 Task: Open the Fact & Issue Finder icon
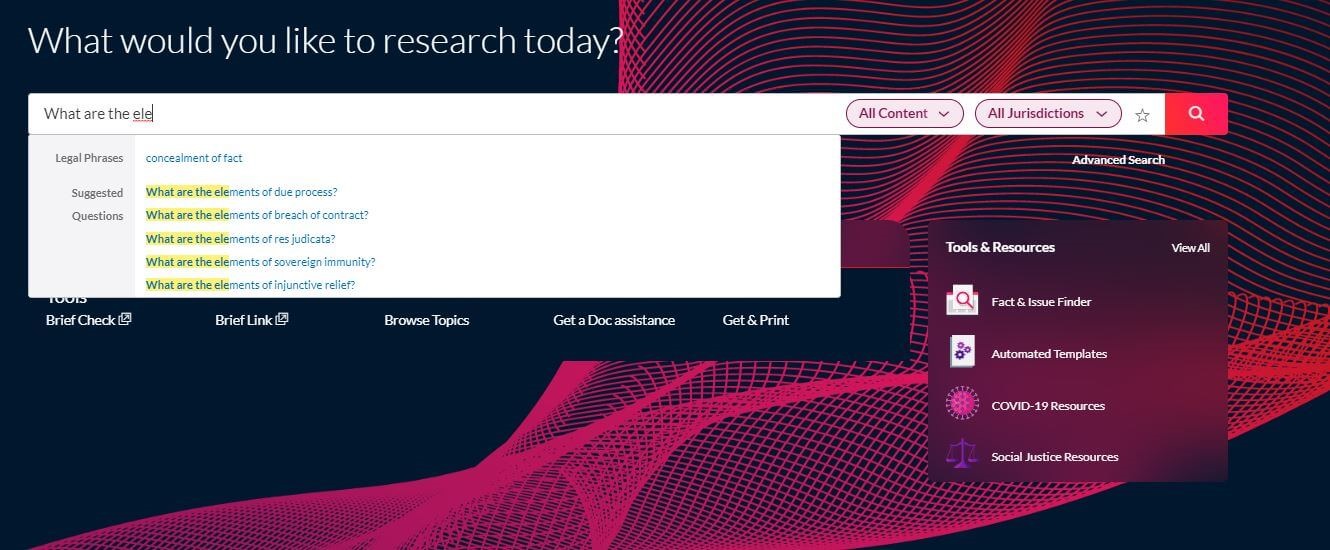[x=962, y=301]
